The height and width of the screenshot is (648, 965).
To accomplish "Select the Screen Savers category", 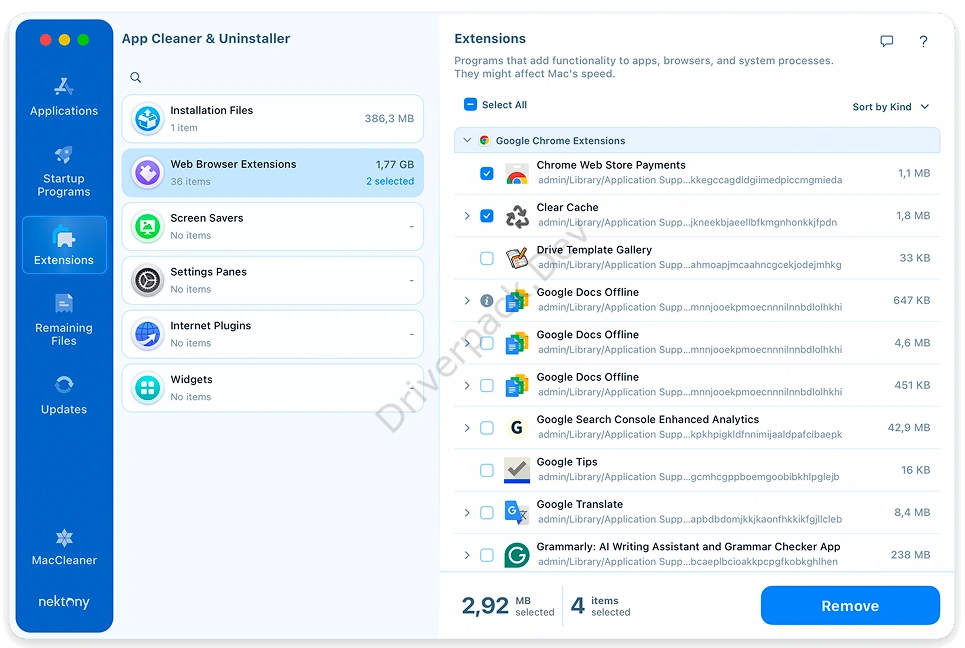I will coord(273,227).
